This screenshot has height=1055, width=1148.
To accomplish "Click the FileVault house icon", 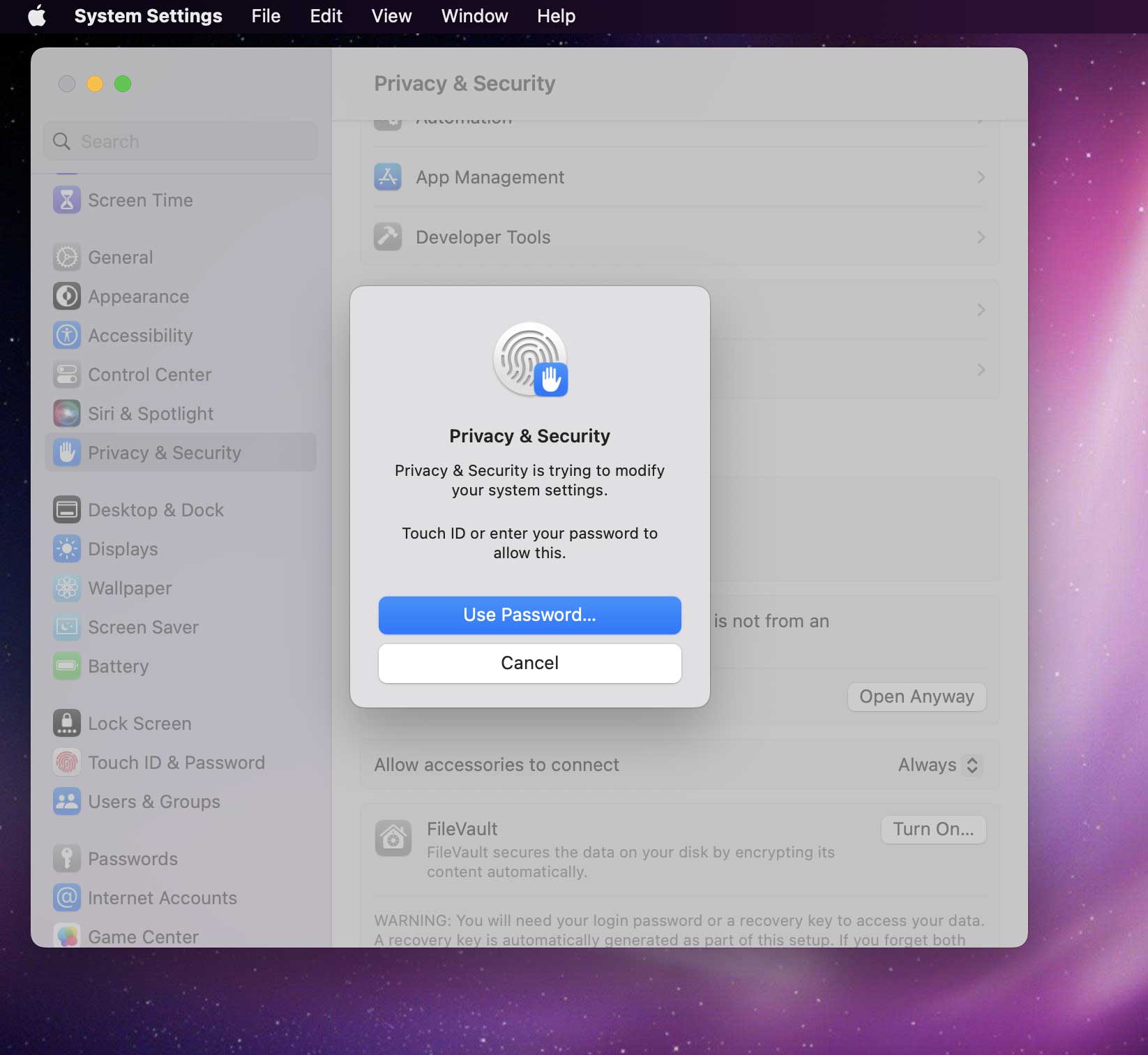I will (393, 837).
